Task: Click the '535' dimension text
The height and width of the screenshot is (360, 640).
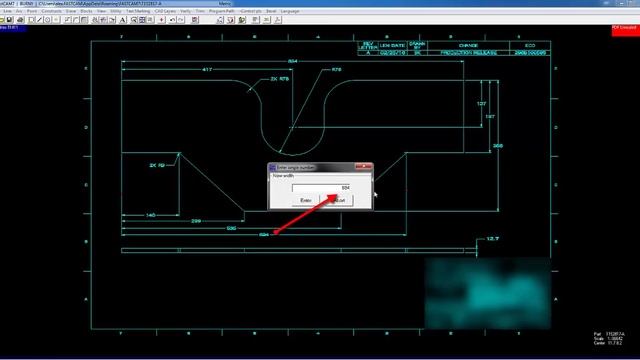Action: tap(231, 228)
